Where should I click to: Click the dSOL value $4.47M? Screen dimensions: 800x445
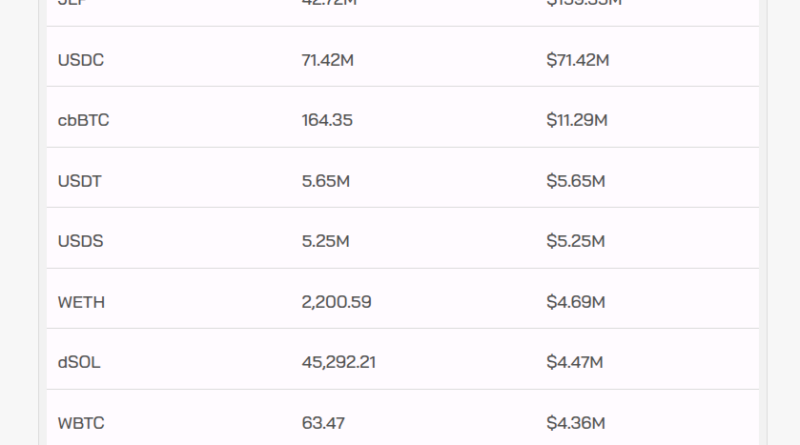pyautogui.click(x=574, y=362)
